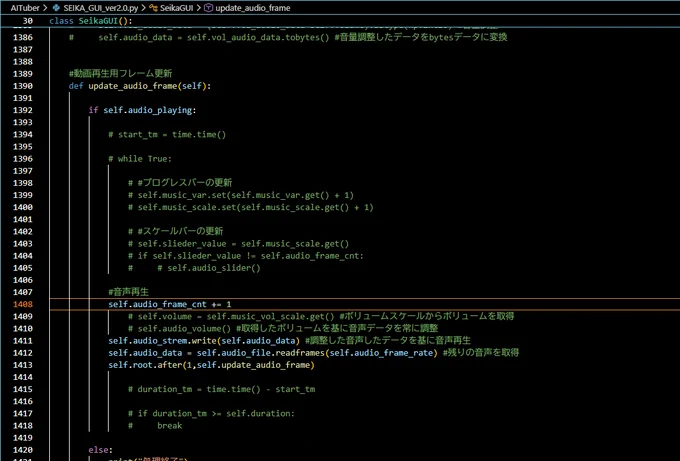680x461 pixels.
Task: Click the commented break statement
Action: (155, 426)
